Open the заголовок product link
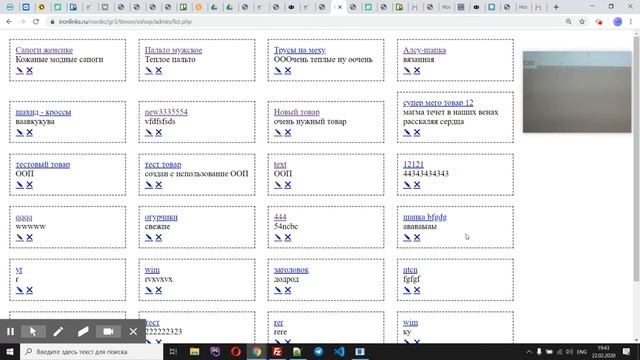The height and width of the screenshot is (360, 640). [x=291, y=270]
